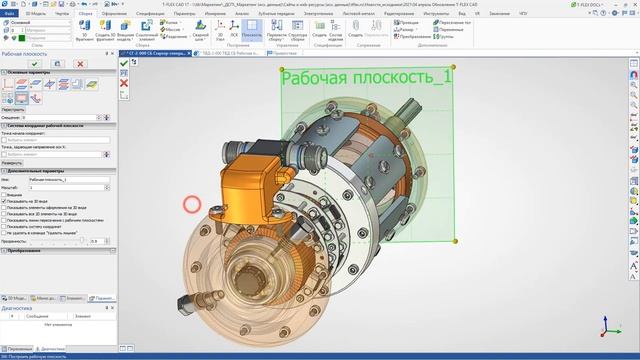Collapse Система координат рабочей плоскости section
Viewport: 640px width, 360px height.
click(4, 126)
